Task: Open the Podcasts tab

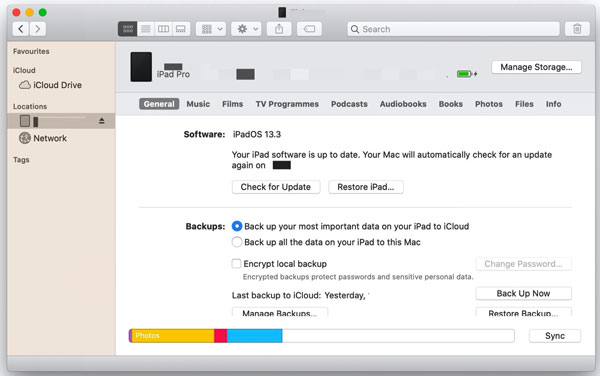Action: (349, 104)
